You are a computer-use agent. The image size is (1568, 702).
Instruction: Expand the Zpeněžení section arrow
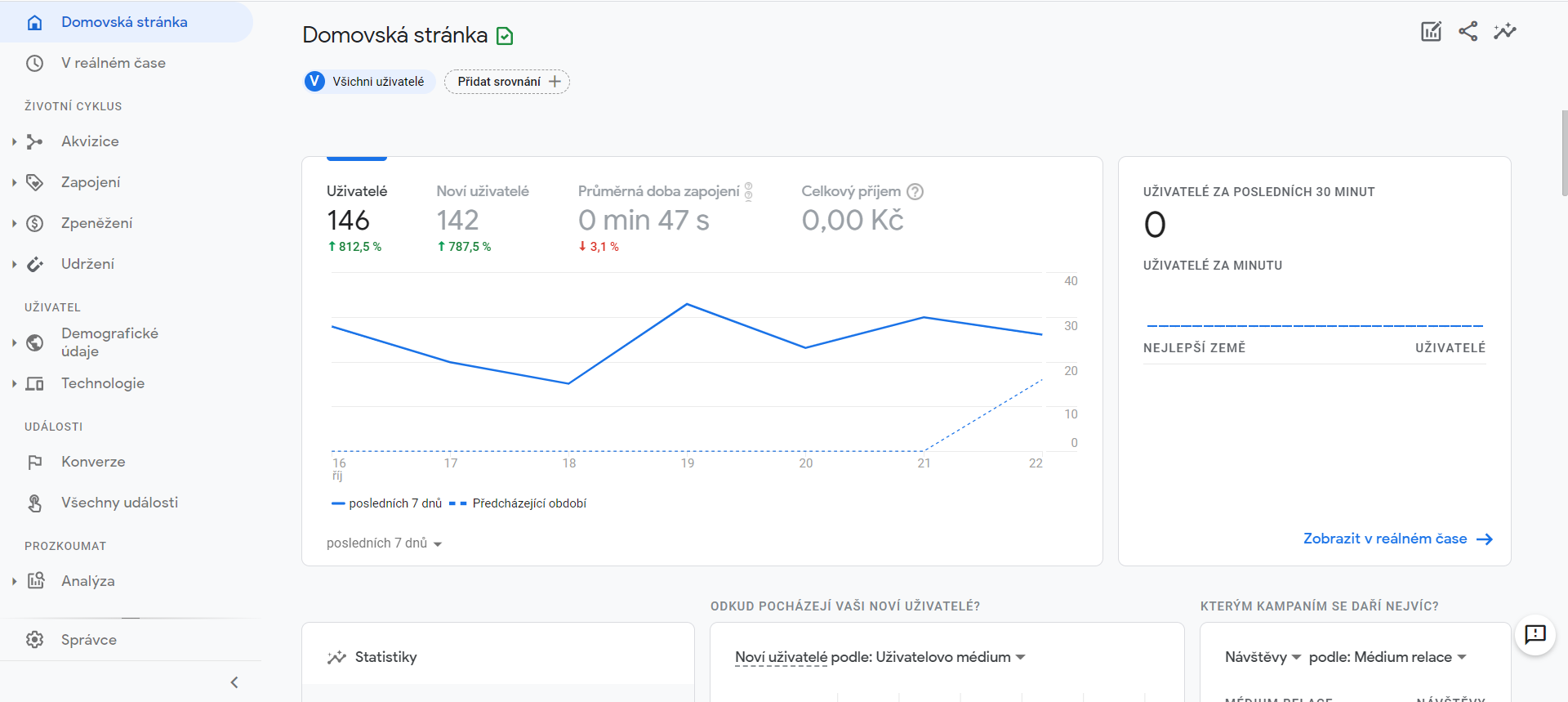(x=14, y=223)
